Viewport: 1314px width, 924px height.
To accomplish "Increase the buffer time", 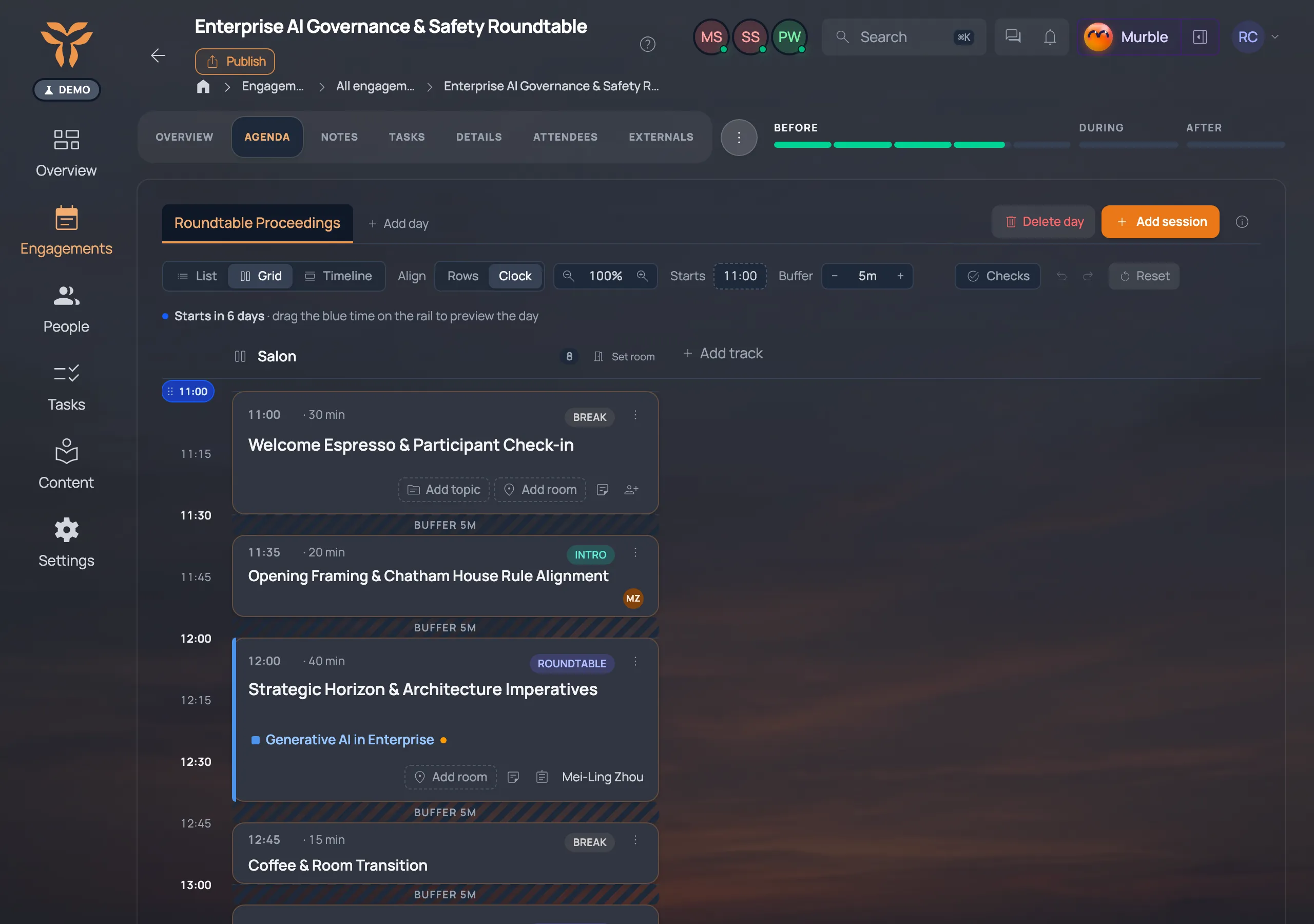I will pos(900,276).
